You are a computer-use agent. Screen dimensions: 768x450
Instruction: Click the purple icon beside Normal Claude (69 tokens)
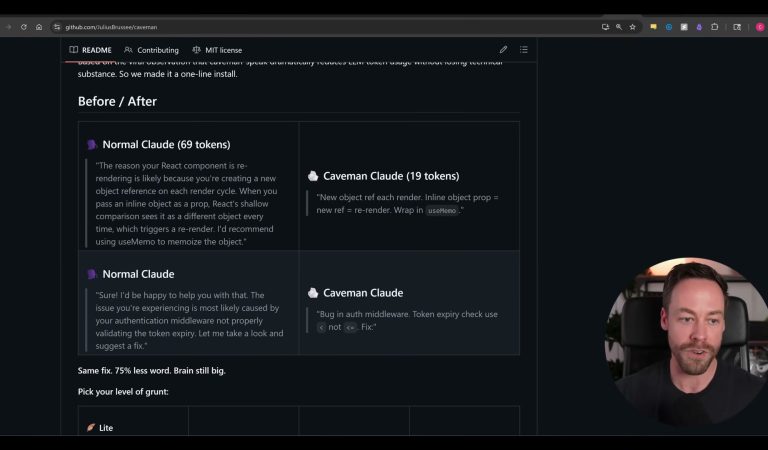(x=92, y=144)
